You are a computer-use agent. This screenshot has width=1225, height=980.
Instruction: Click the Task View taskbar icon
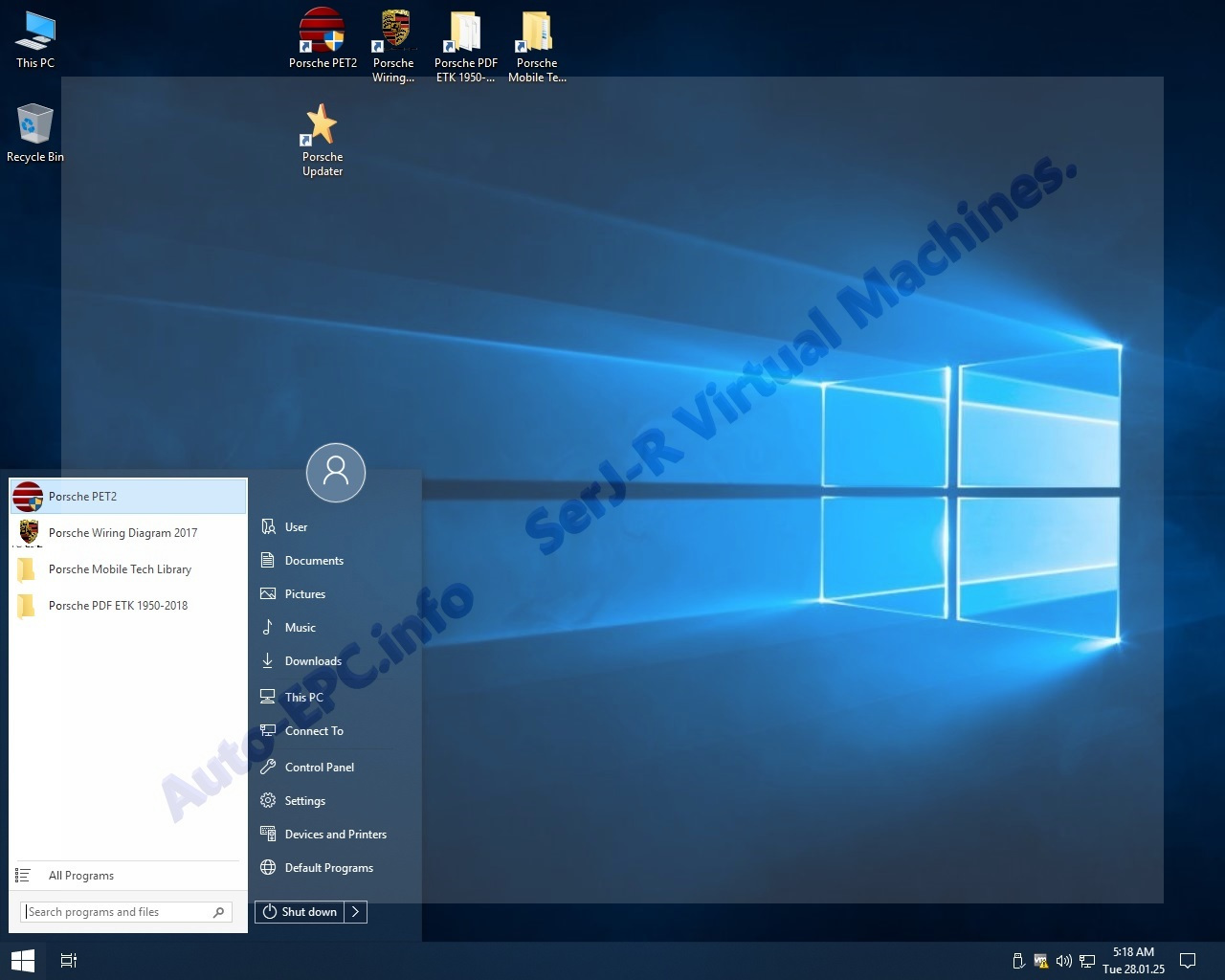click(69, 960)
